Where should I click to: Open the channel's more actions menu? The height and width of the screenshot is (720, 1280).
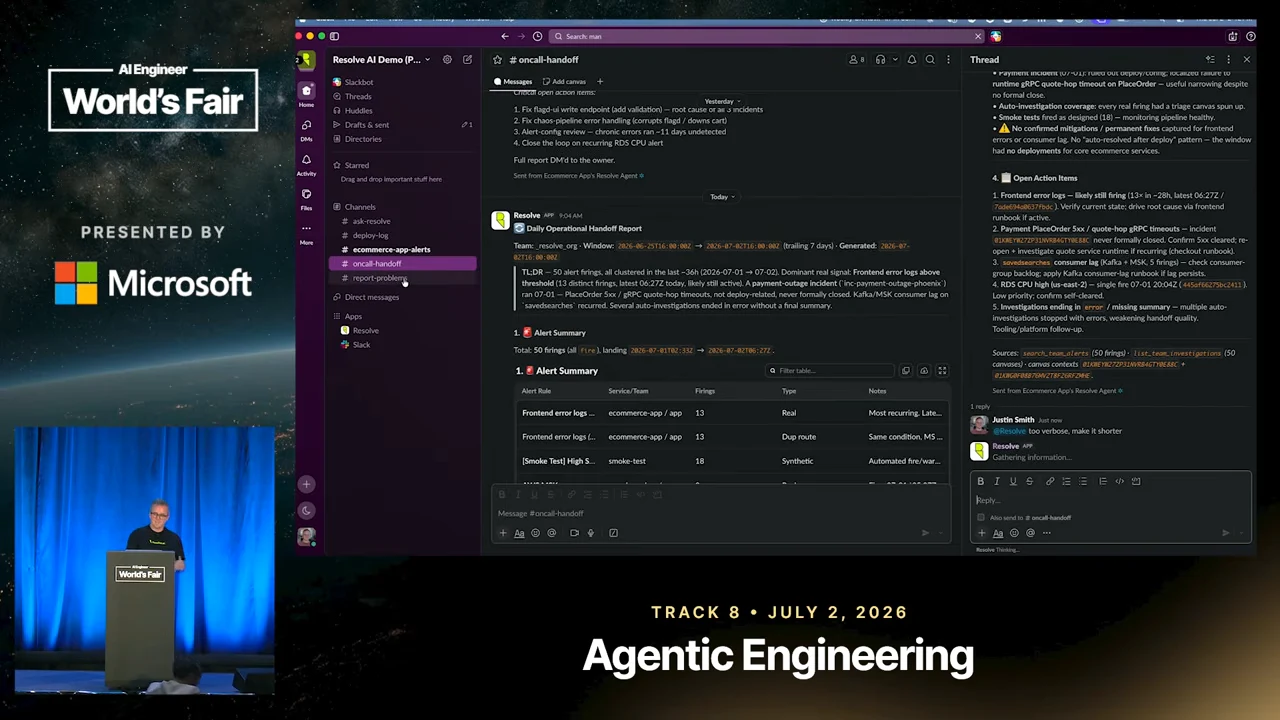(948, 60)
